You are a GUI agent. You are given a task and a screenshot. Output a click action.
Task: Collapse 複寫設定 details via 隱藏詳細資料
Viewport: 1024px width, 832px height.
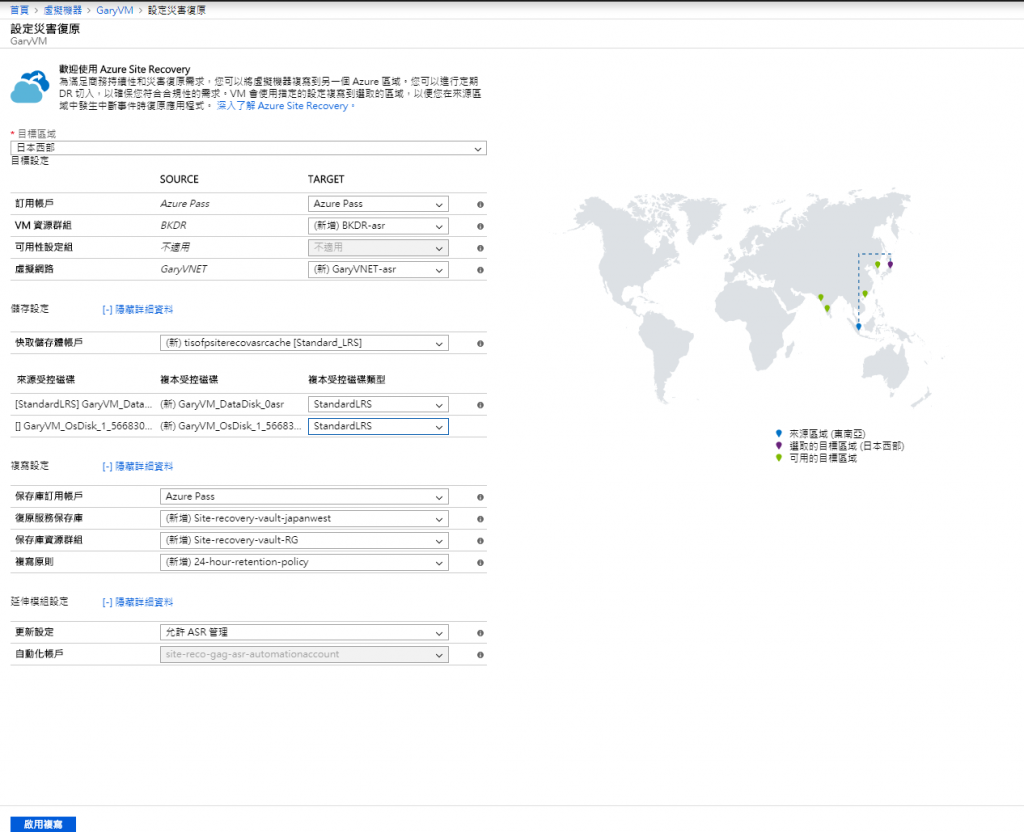(x=138, y=466)
